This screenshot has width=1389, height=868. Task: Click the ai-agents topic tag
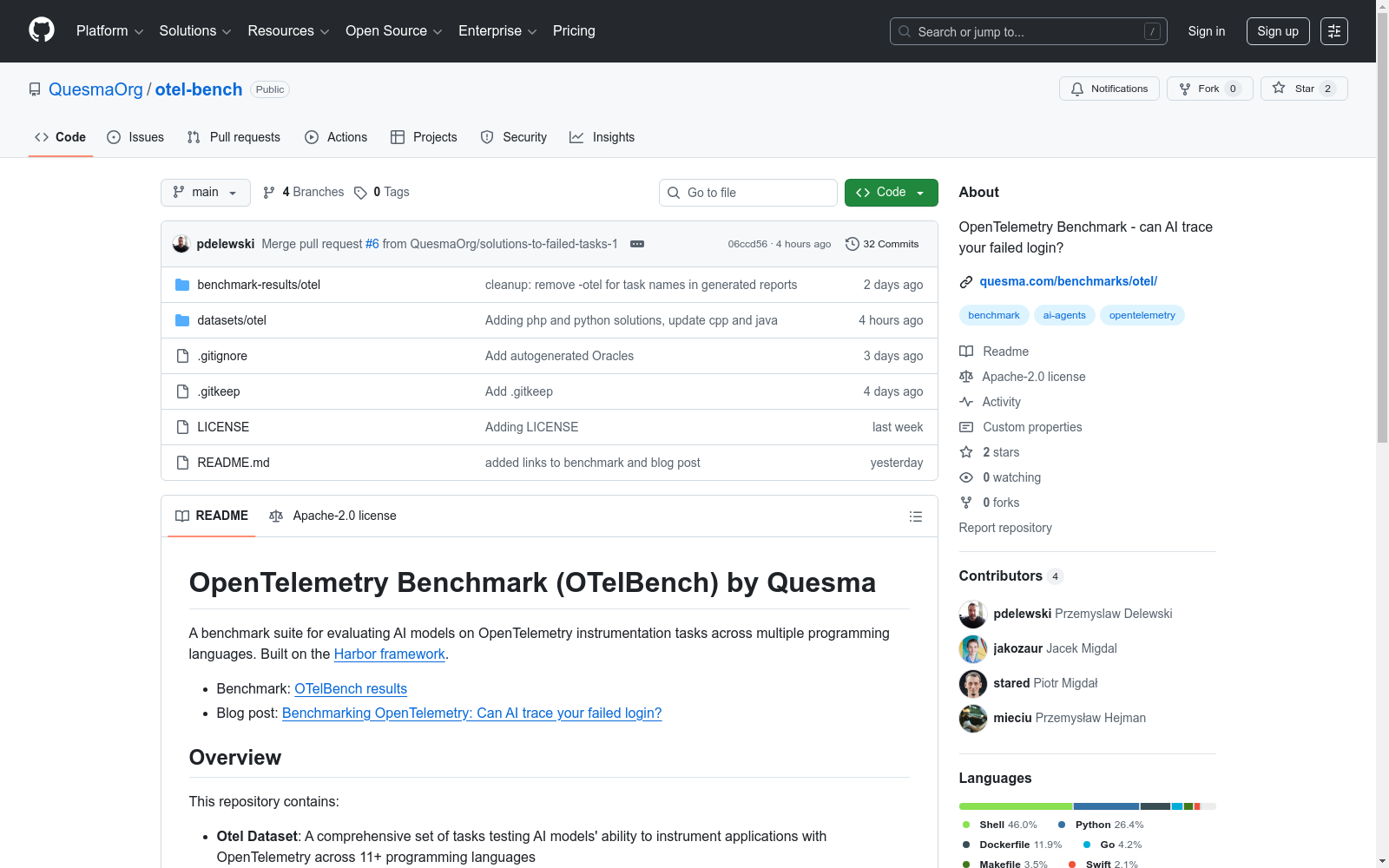click(1064, 315)
